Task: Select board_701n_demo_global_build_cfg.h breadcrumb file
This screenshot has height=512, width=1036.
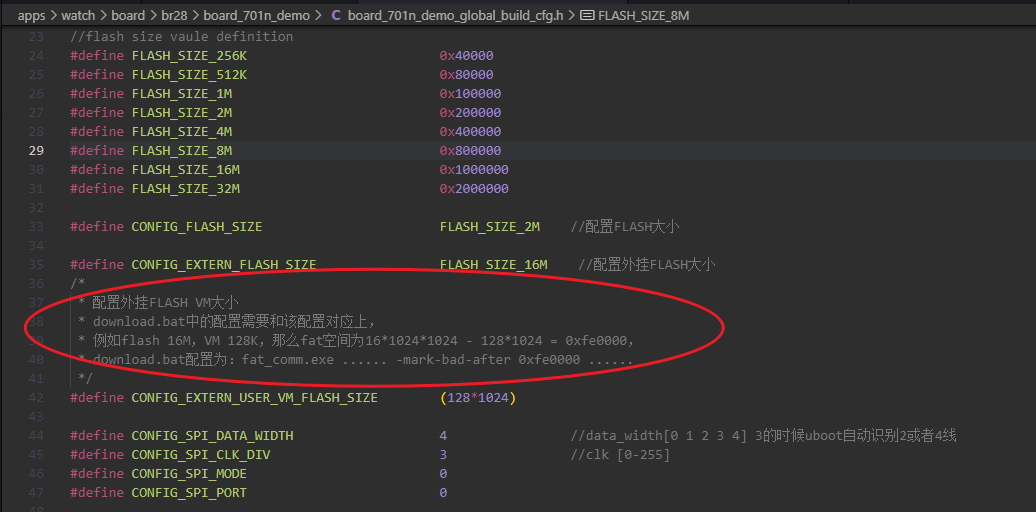Action: [x=455, y=15]
